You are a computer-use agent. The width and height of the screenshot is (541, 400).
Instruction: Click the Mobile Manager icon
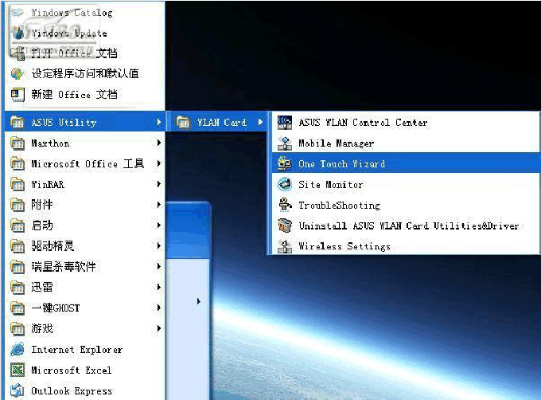(285, 143)
